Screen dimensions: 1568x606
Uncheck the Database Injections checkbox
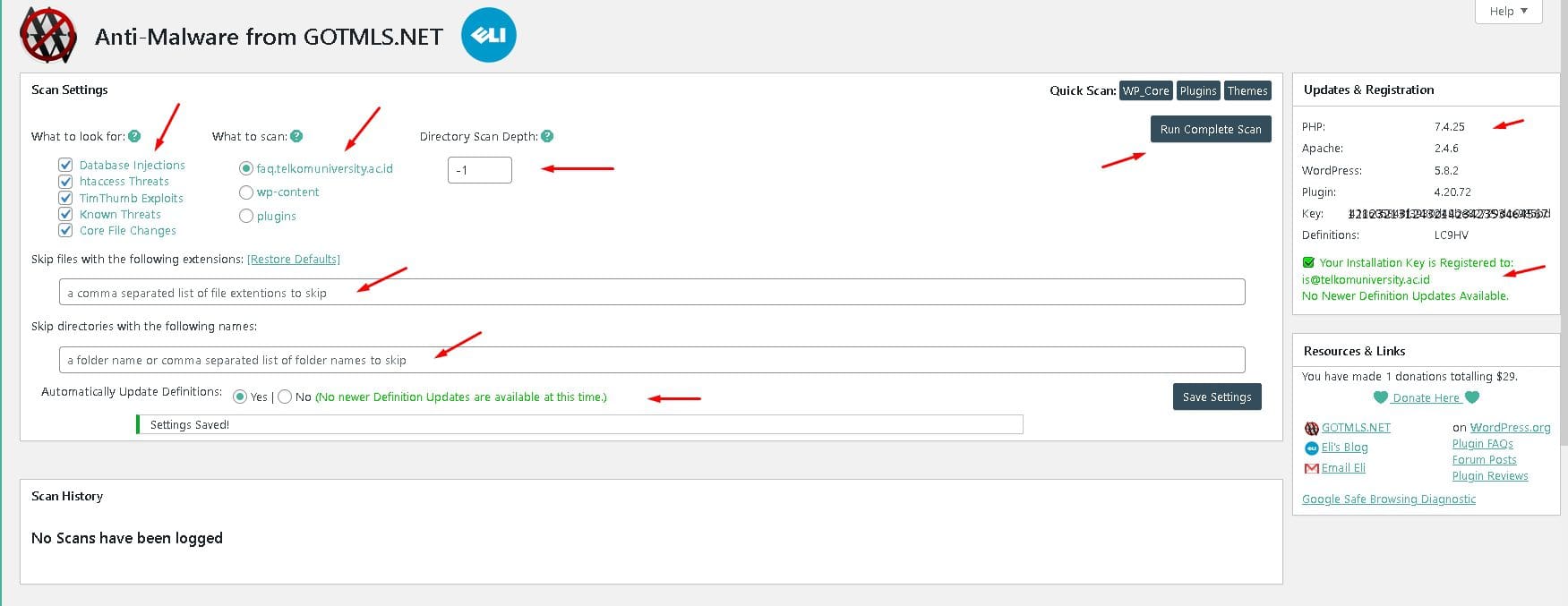(x=65, y=165)
